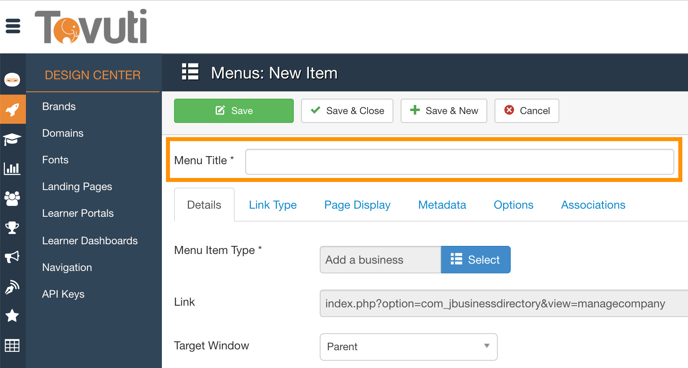Open the ninja face sidebar icon
Viewport: 688px width, 368px height.
click(12, 80)
